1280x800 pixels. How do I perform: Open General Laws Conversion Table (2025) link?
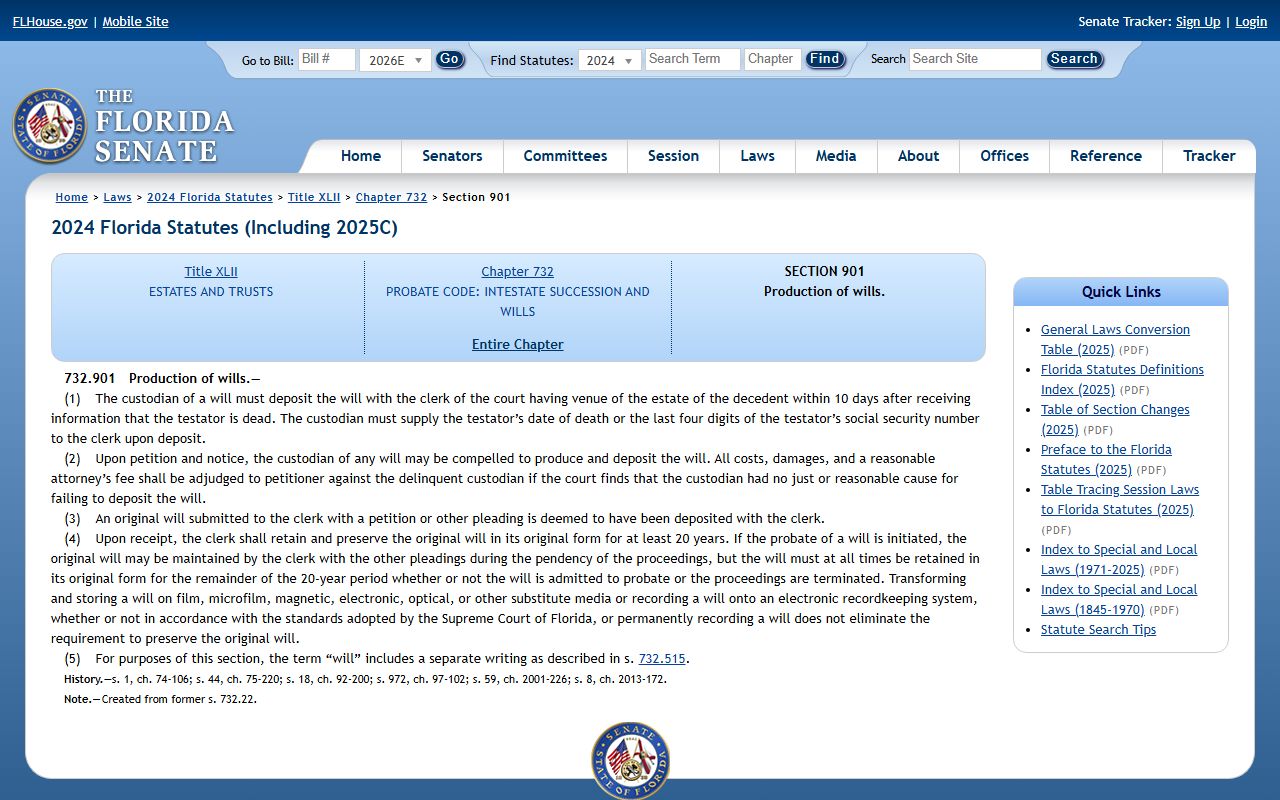pos(1115,339)
